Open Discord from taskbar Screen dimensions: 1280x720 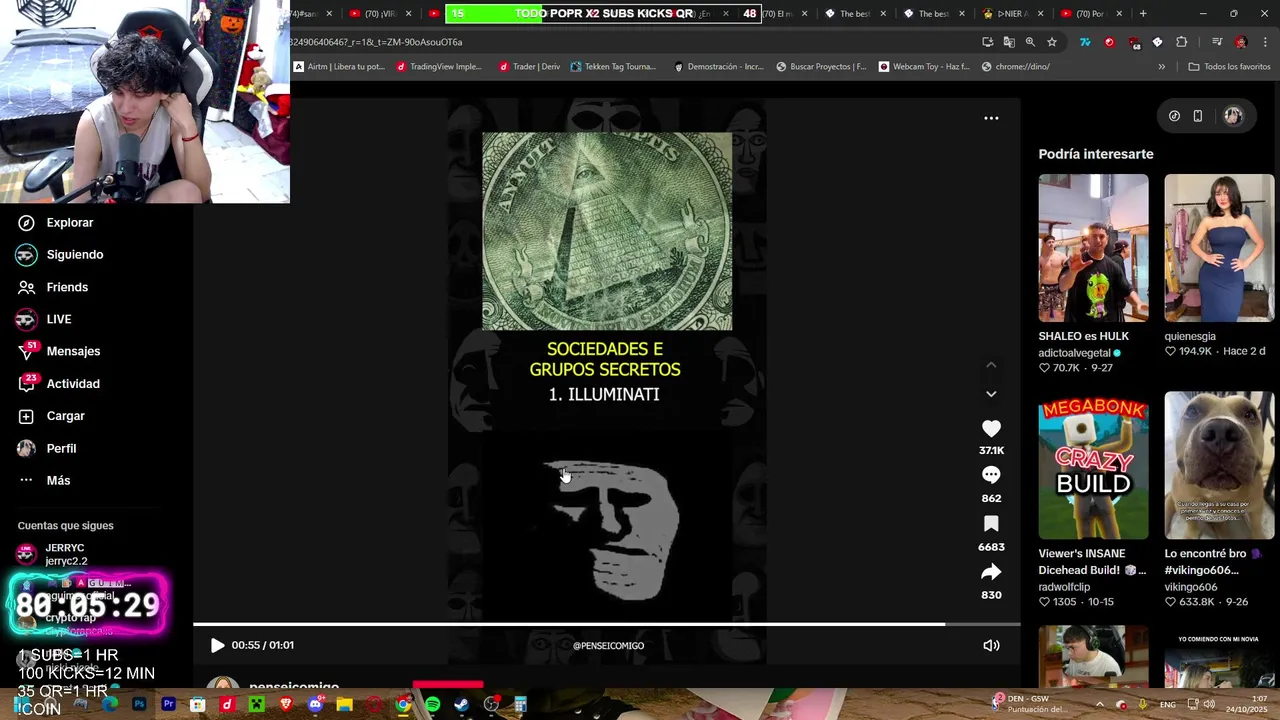(315, 705)
